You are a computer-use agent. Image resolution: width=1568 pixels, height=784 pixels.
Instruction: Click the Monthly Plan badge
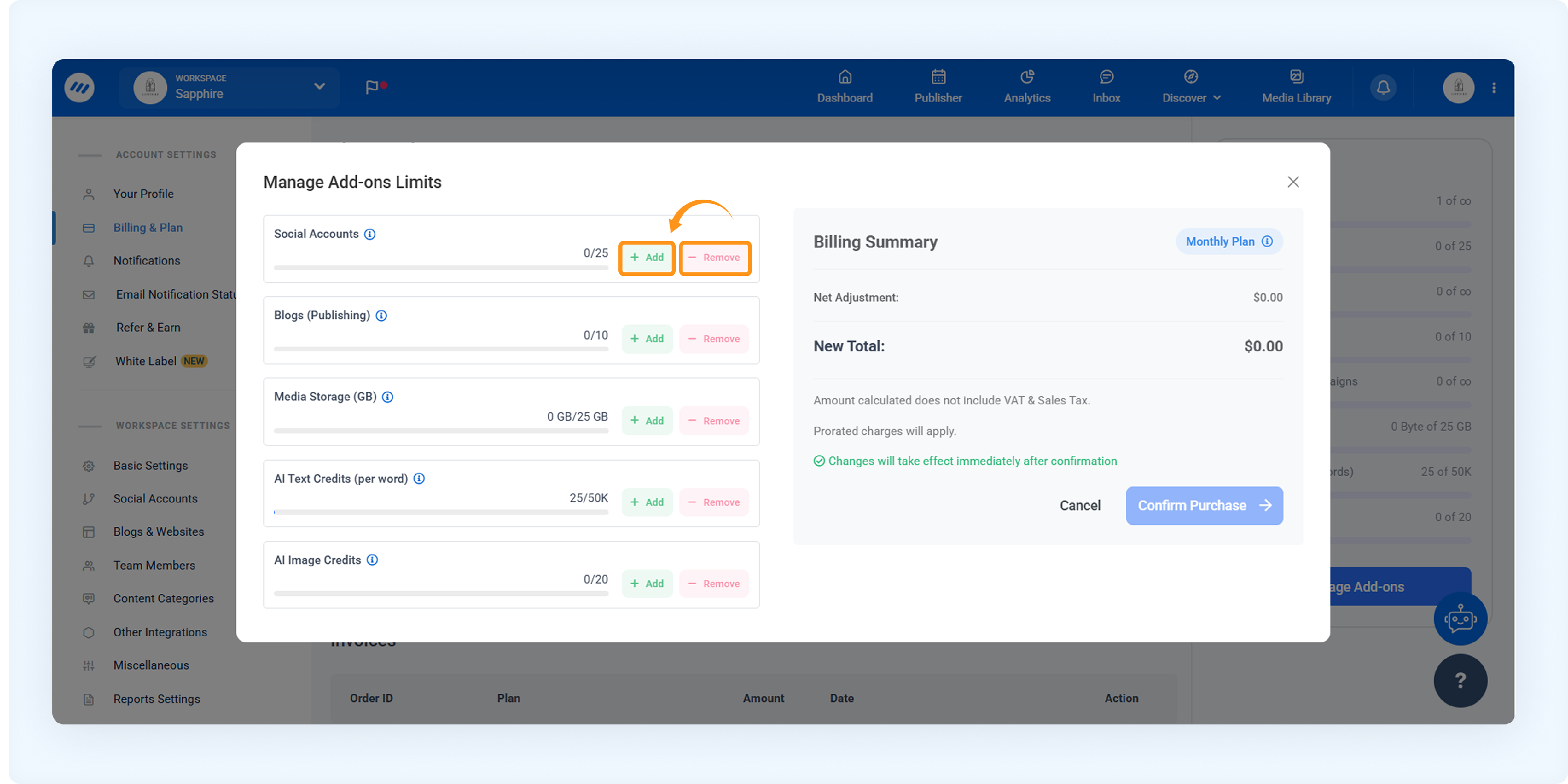1229,241
